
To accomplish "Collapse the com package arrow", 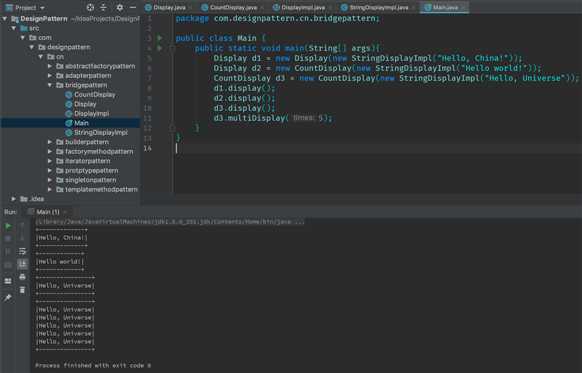I will (x=23, y=37).
